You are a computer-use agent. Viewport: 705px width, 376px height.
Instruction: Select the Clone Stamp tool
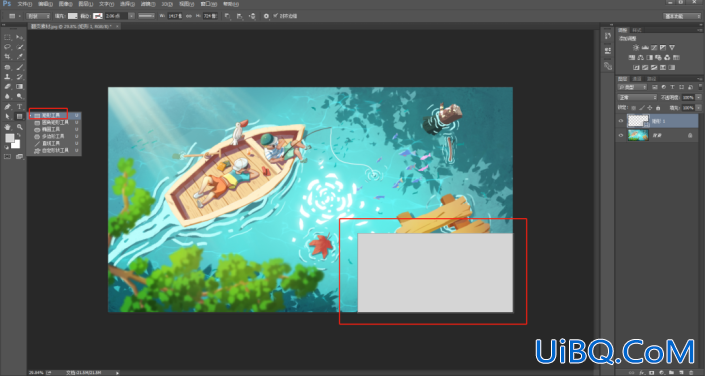tap(7, 77)
